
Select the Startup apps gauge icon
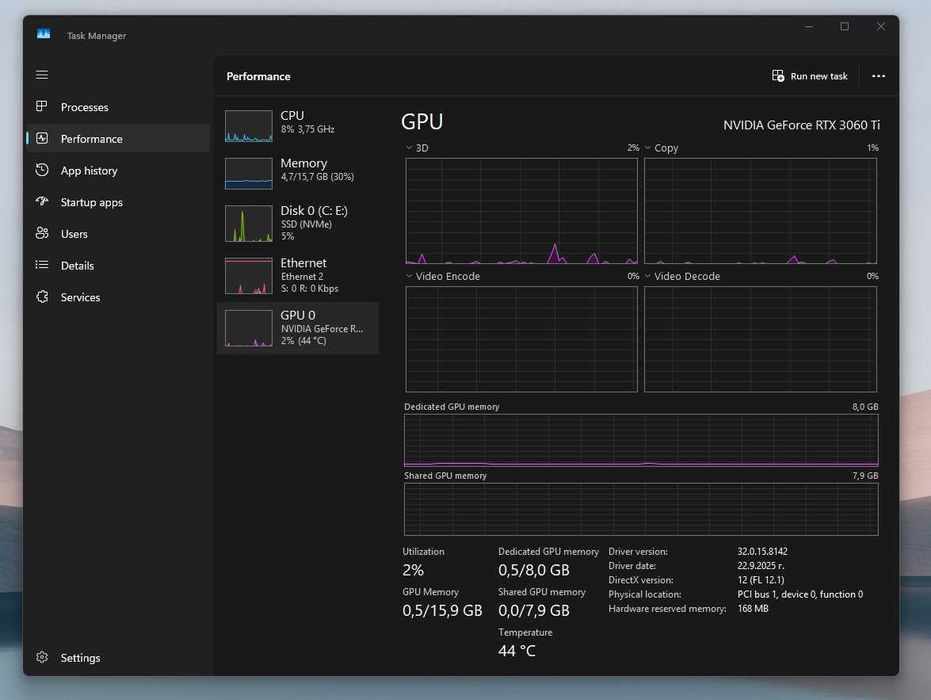click(42, 202)
